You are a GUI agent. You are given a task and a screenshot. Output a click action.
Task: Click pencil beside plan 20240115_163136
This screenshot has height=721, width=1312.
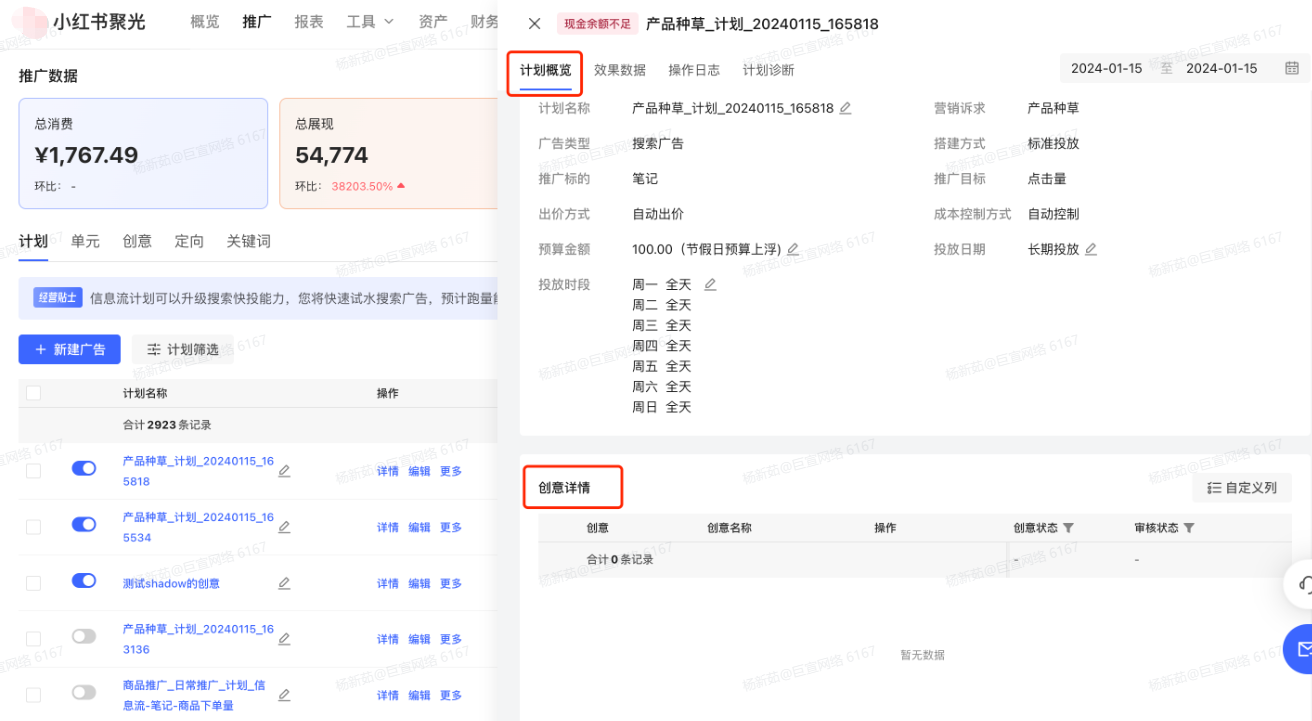284,639
